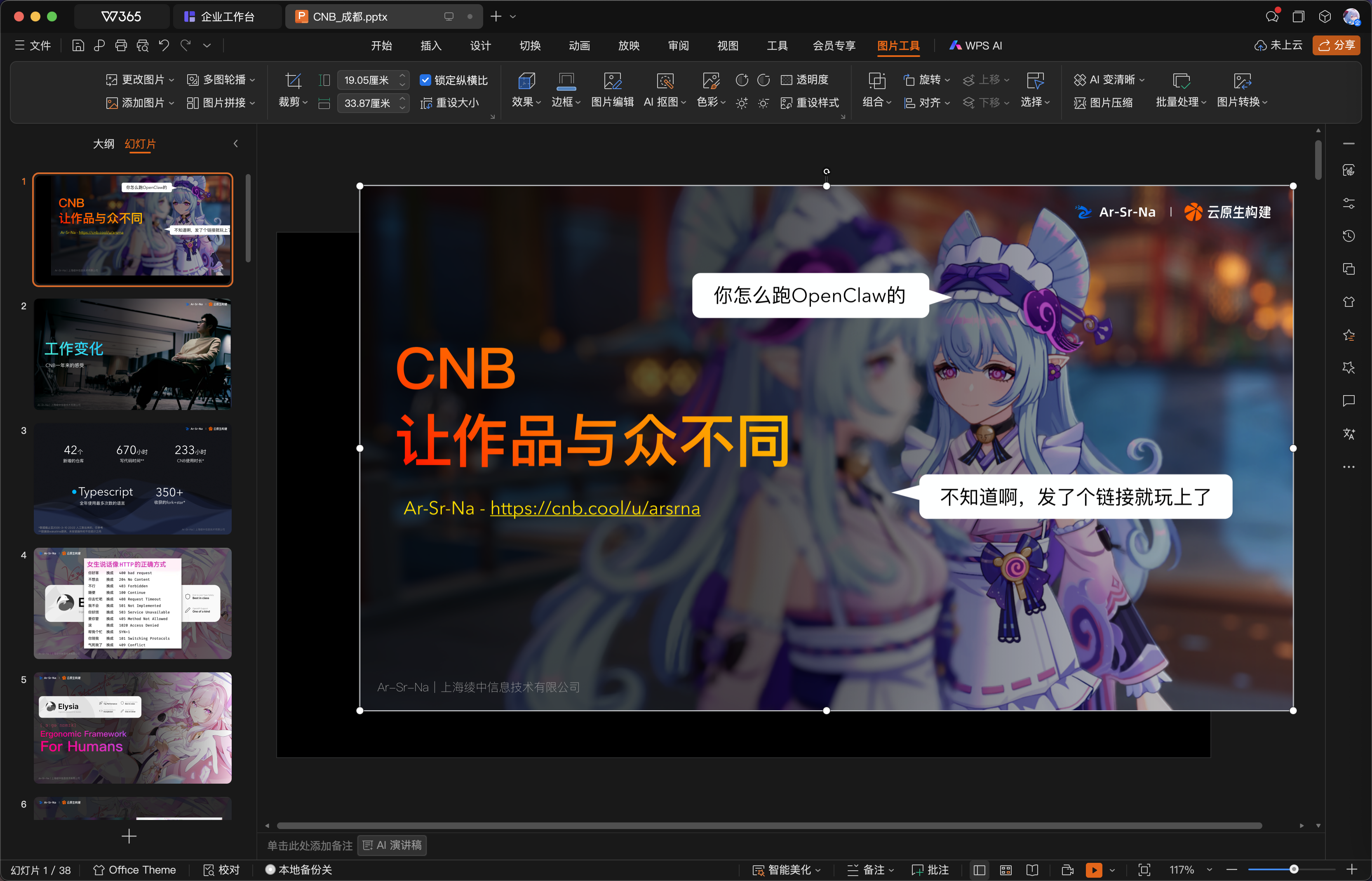Click the Undo arrow icon
This screenshot has width=1372, height=881.
(164, 45)
